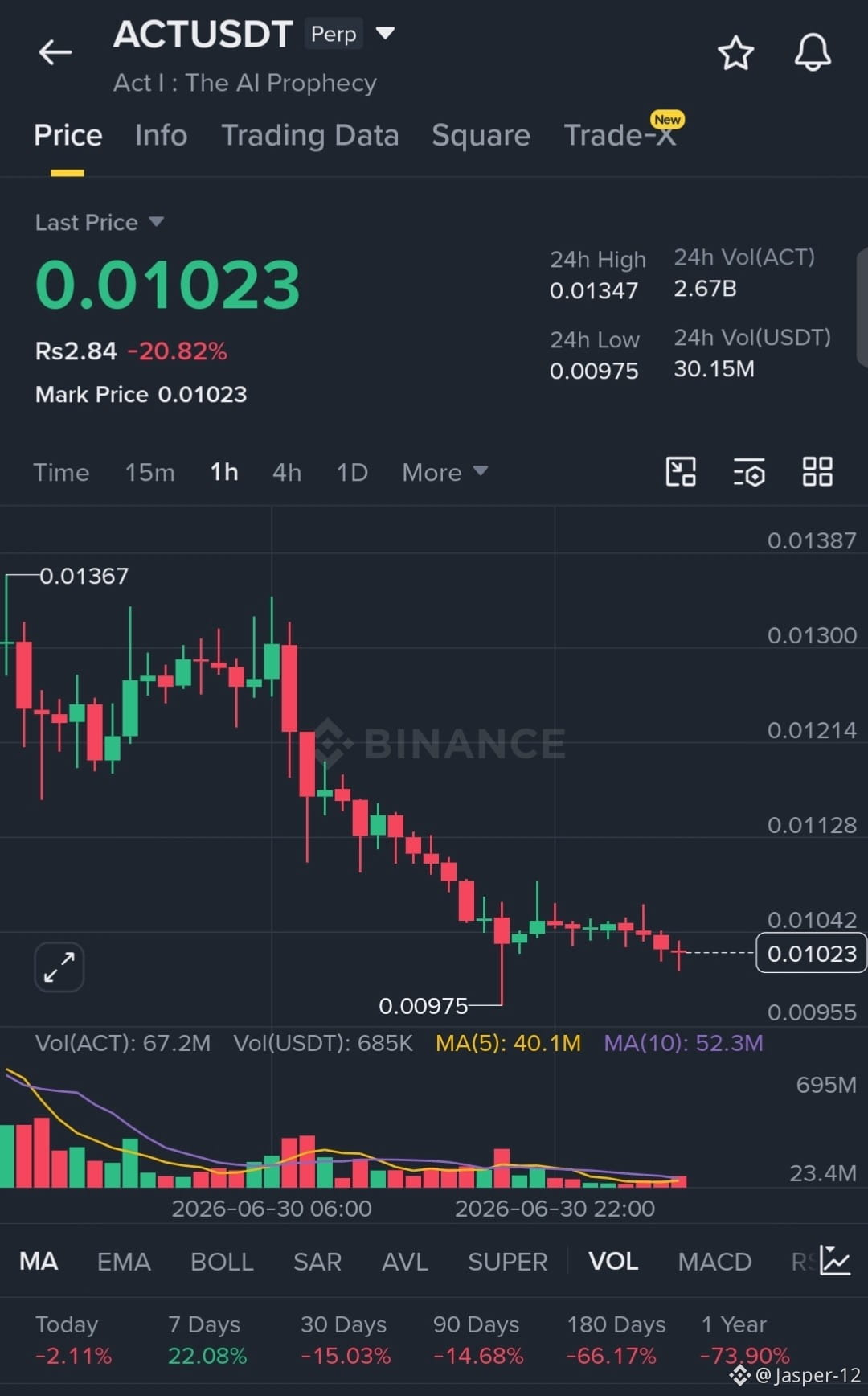Tap the 7 Days 22.08% performance
868x1396 pixels.
pyautogui.click(x=207, y=1340)
